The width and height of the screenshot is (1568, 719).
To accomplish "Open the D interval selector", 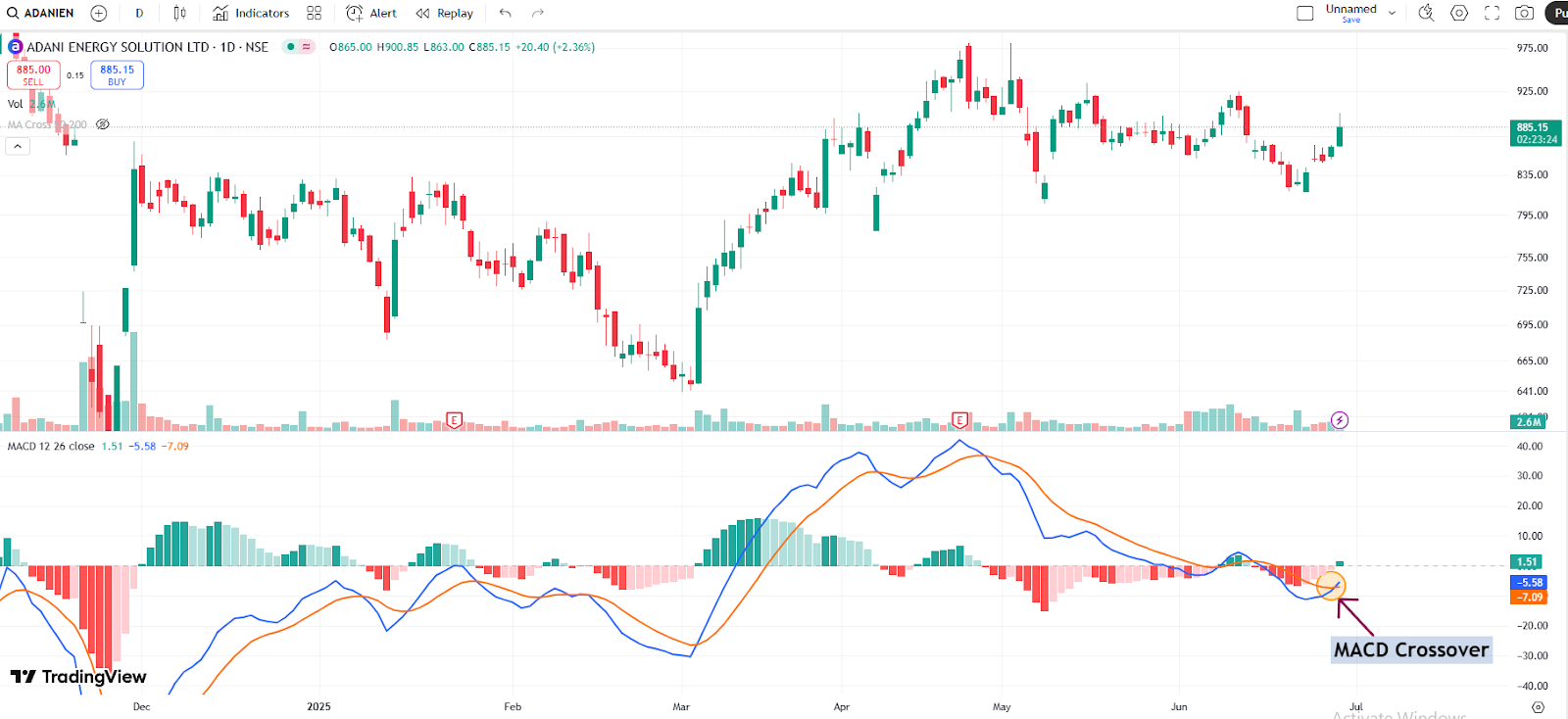I will point(139,13).
